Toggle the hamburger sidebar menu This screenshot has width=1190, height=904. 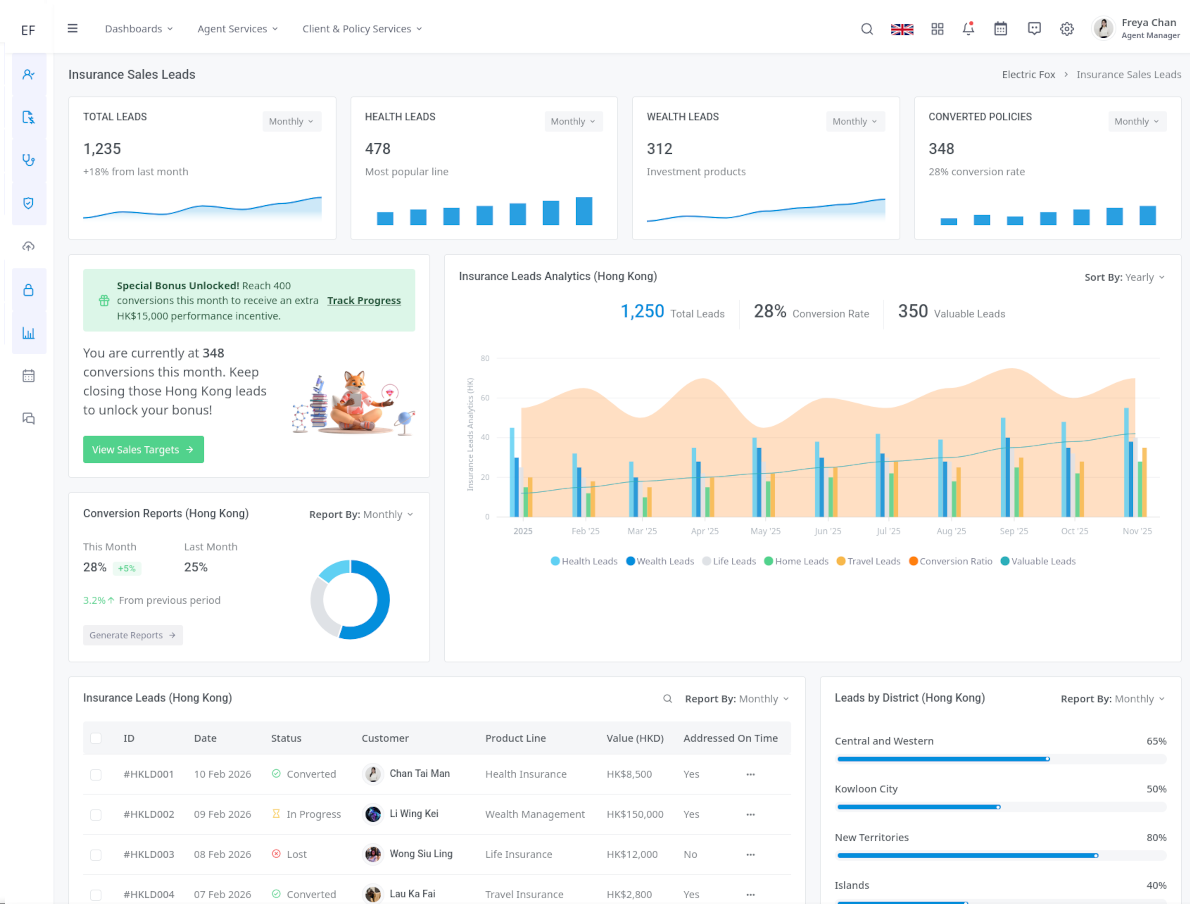coord(73,28)
